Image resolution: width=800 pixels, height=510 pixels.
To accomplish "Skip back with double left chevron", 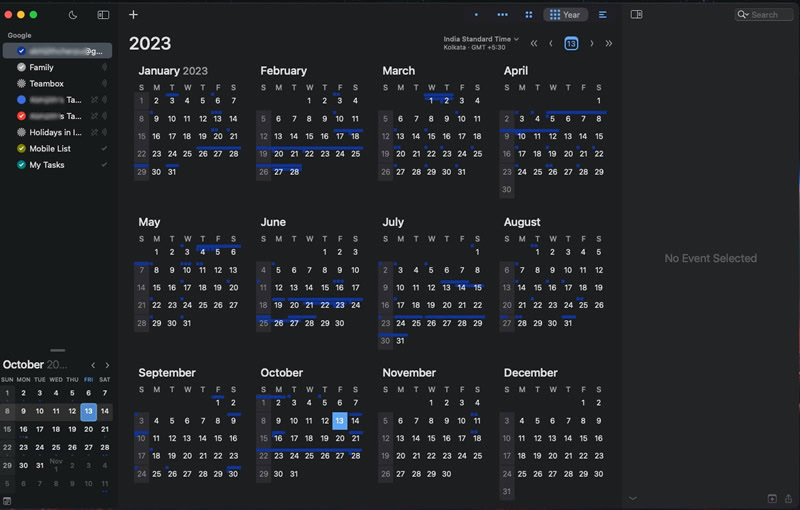I will tap(534, 43).
